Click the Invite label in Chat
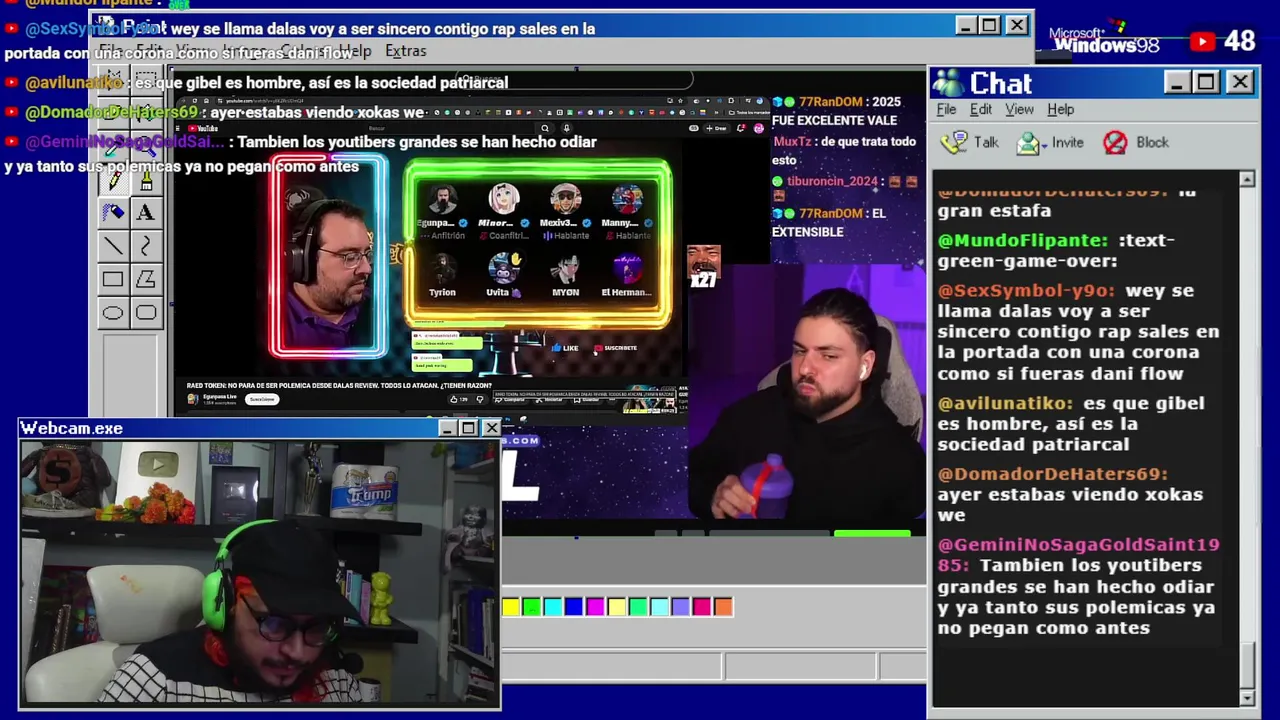This screenshot has width=1280, height=720. pos(1067,143)
